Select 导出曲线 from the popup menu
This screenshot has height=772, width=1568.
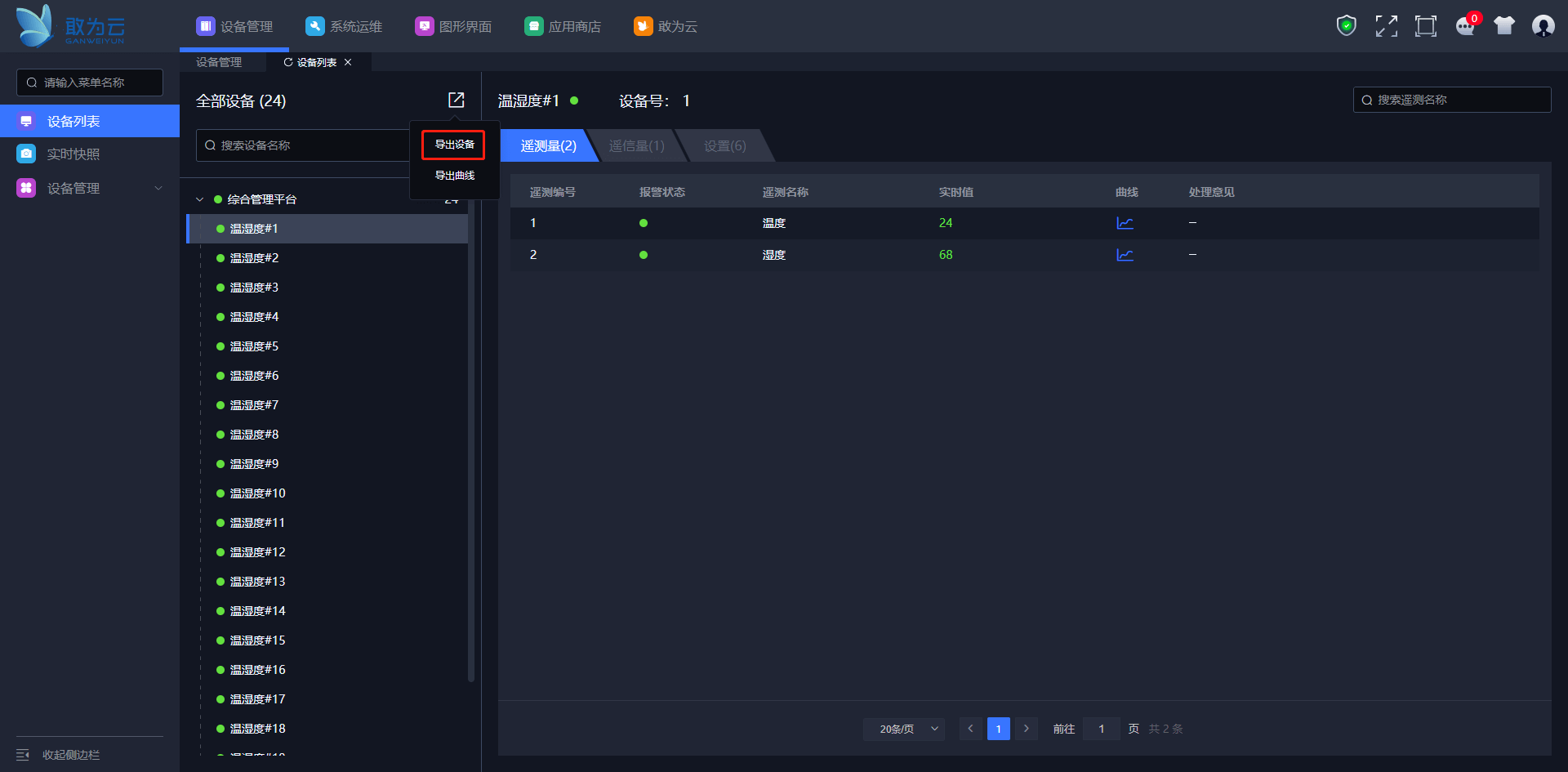pos(454,176)
